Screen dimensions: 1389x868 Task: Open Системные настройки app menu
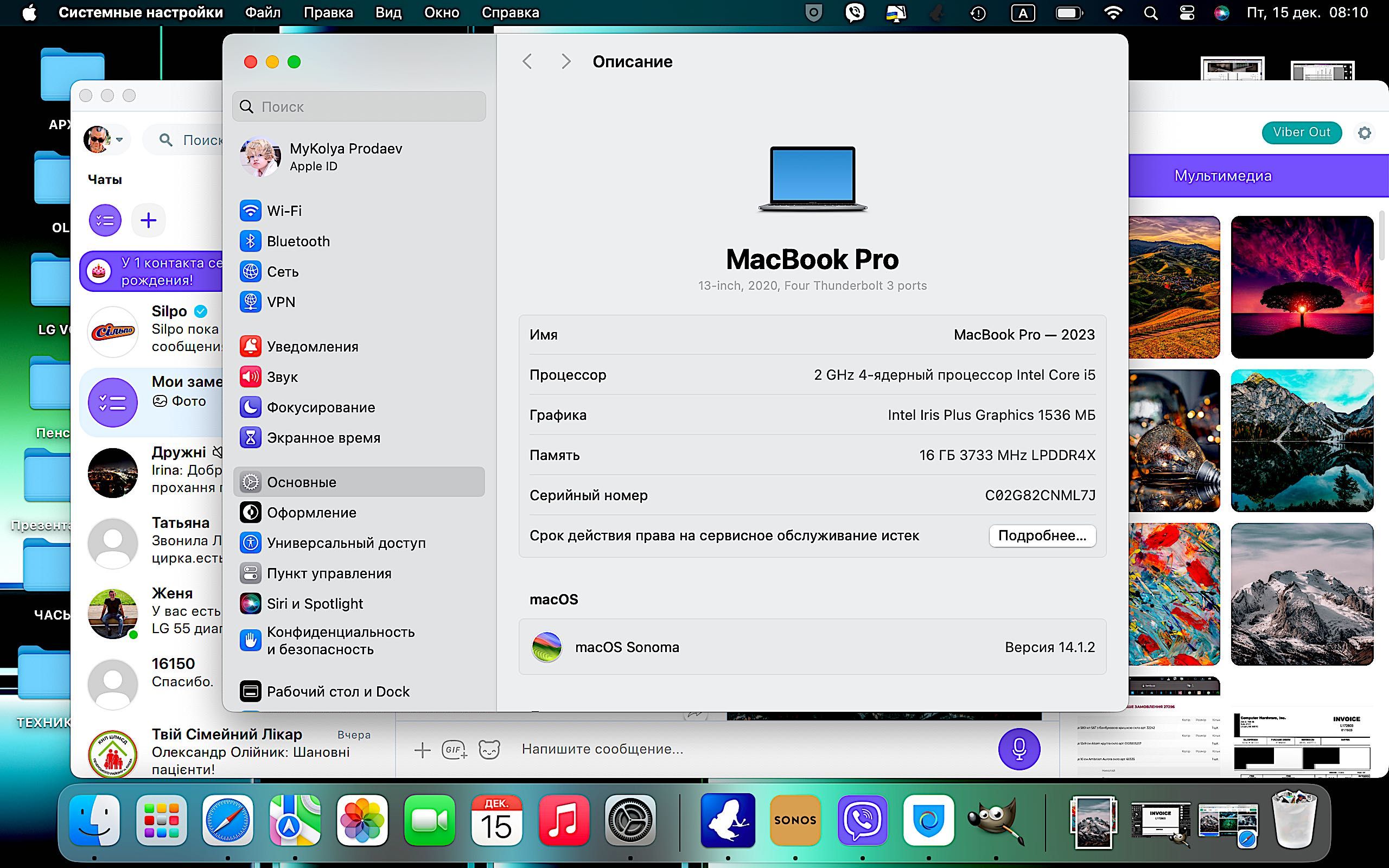pos(141,12)
